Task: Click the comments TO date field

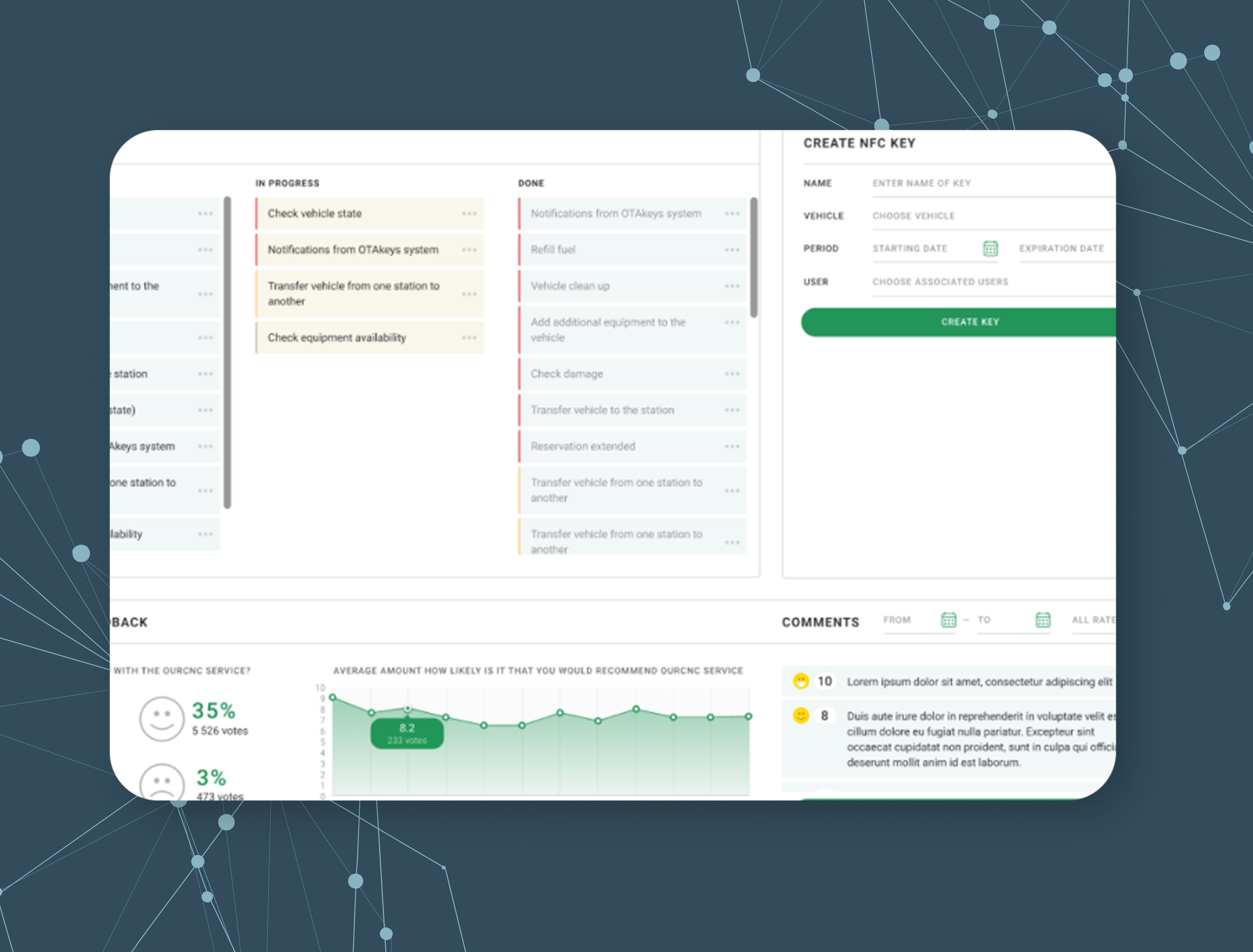Action: (1014, 620)
